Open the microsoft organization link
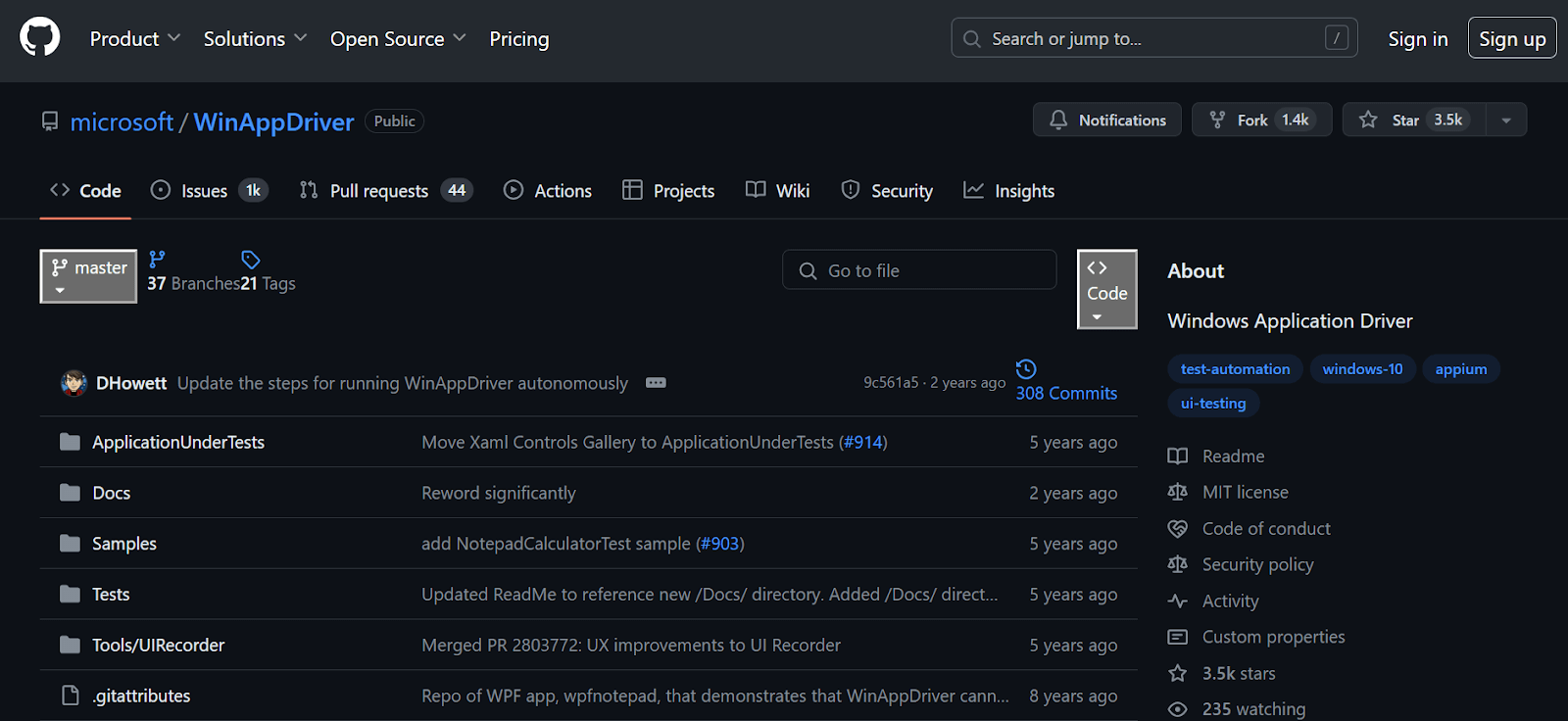 click(122, 121)
